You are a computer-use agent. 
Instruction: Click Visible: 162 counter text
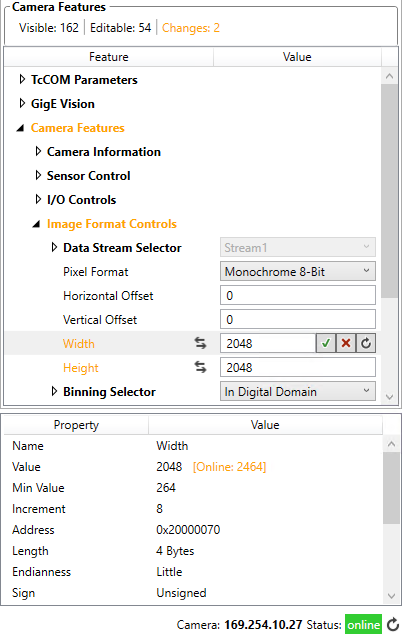click(49, 28)
